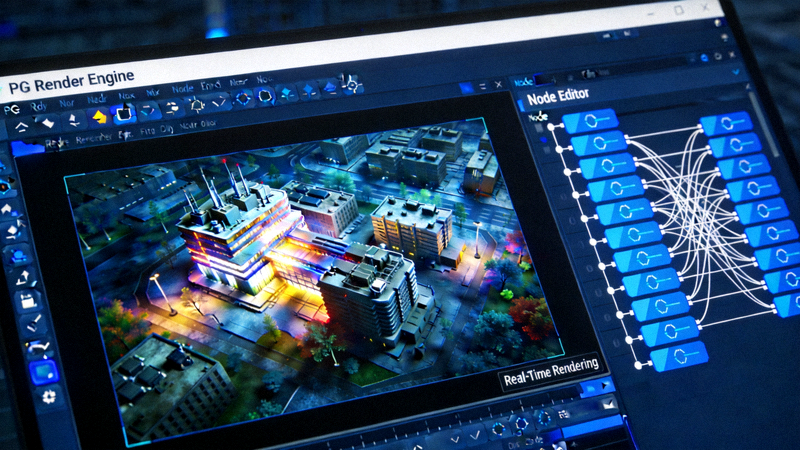Select the yellow arrow tool in the toolbar

[99, 117]
